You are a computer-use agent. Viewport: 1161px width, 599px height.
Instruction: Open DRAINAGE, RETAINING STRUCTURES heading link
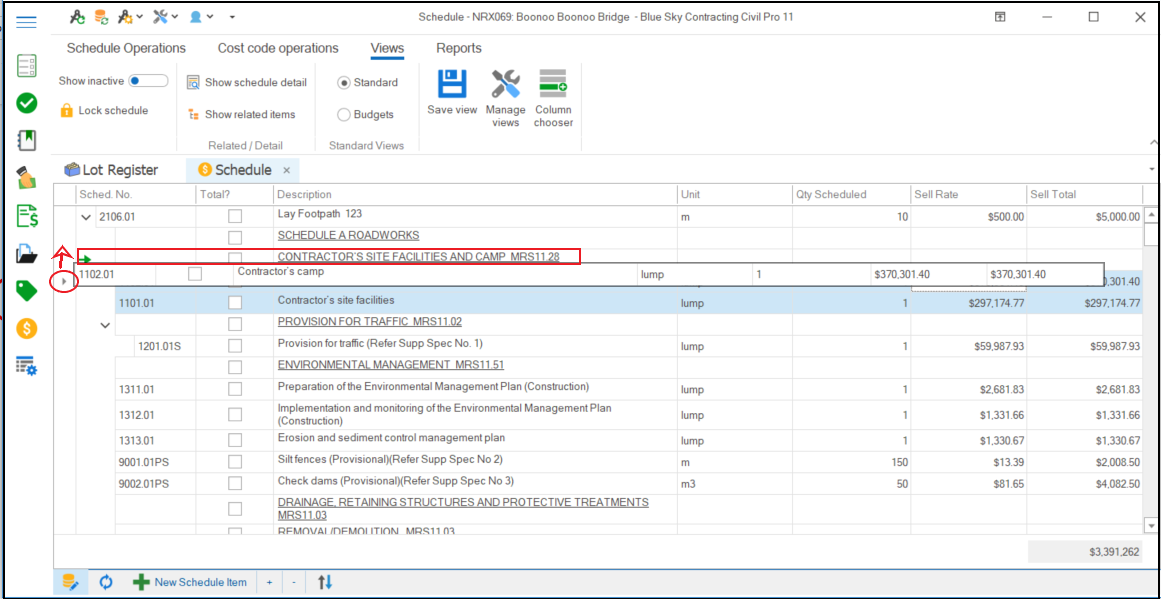pos(463,508)
